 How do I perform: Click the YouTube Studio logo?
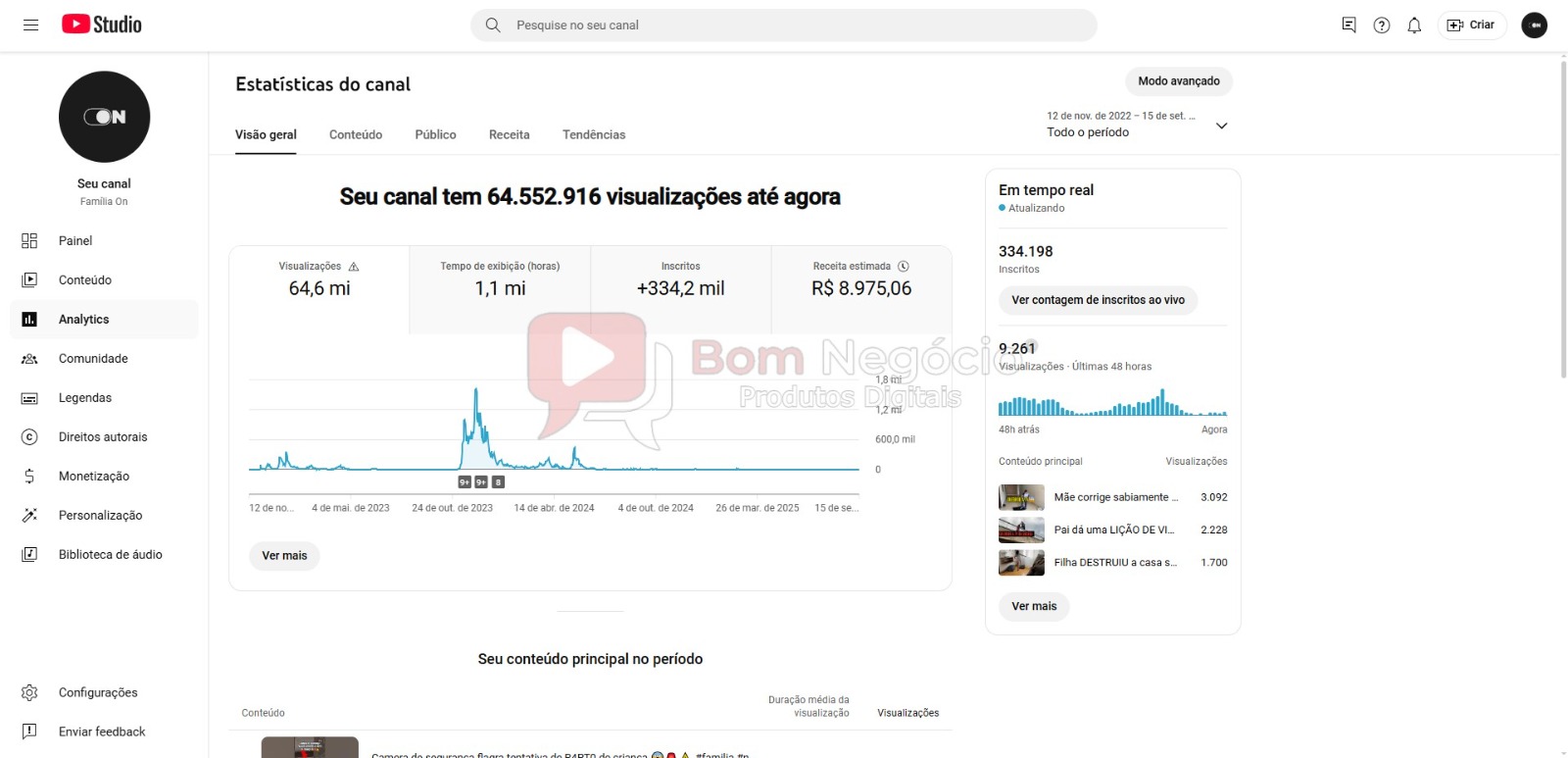[x=102, y=25]
